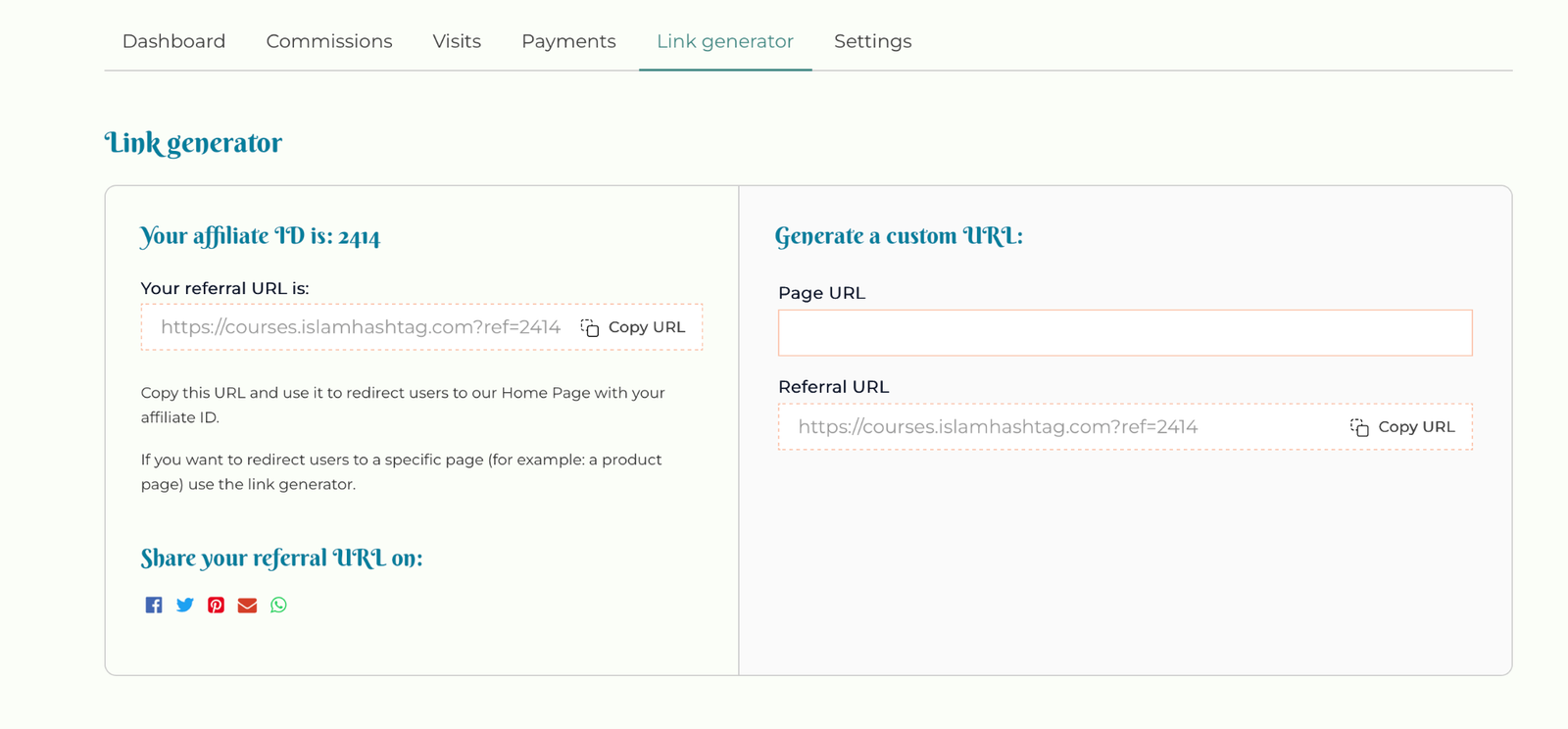Click the copy icon in custom Referral URL box
Screen dimensions: 1568x729
1359,427
